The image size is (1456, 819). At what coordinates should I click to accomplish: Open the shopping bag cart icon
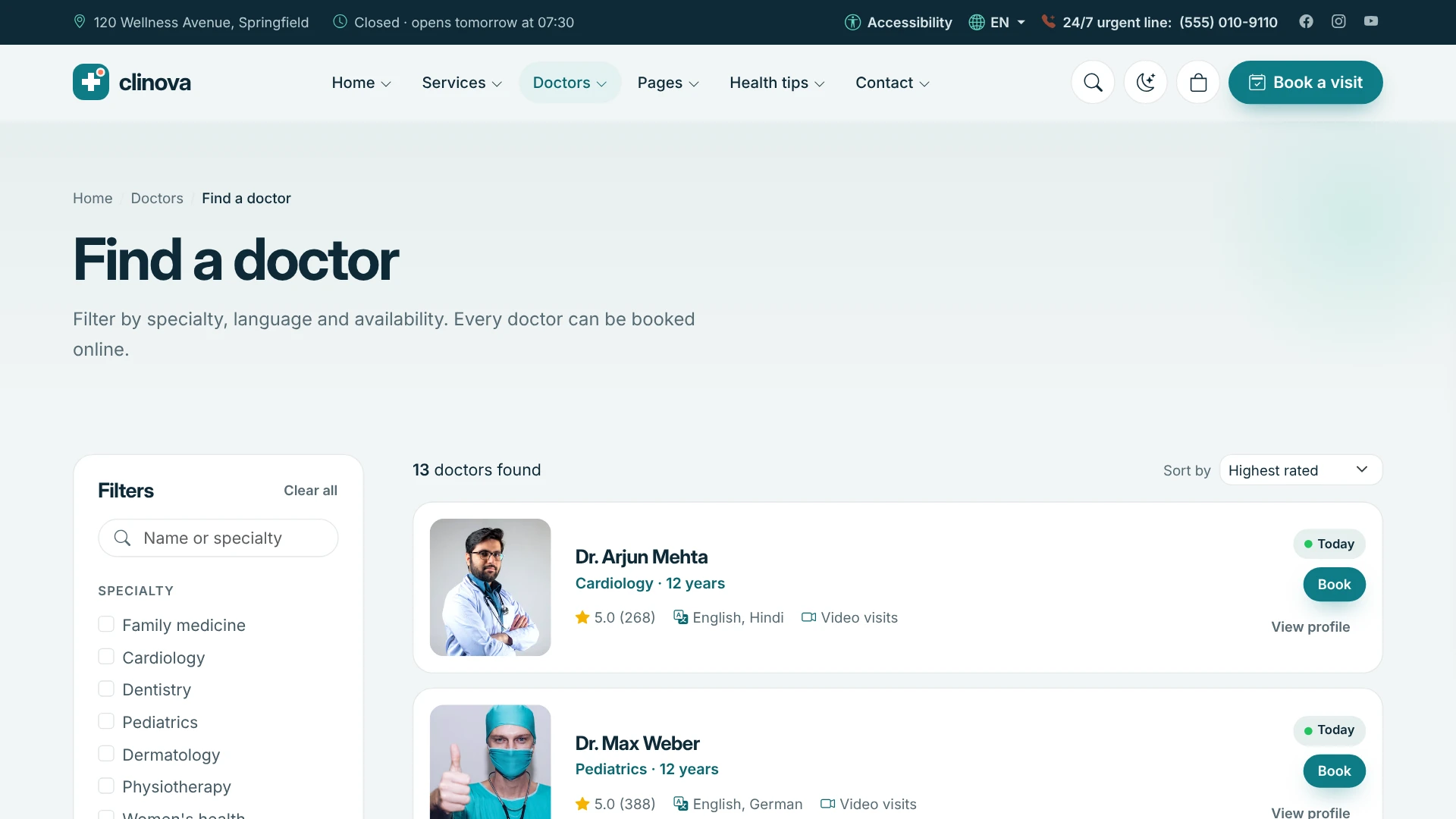coord(1198,82)
